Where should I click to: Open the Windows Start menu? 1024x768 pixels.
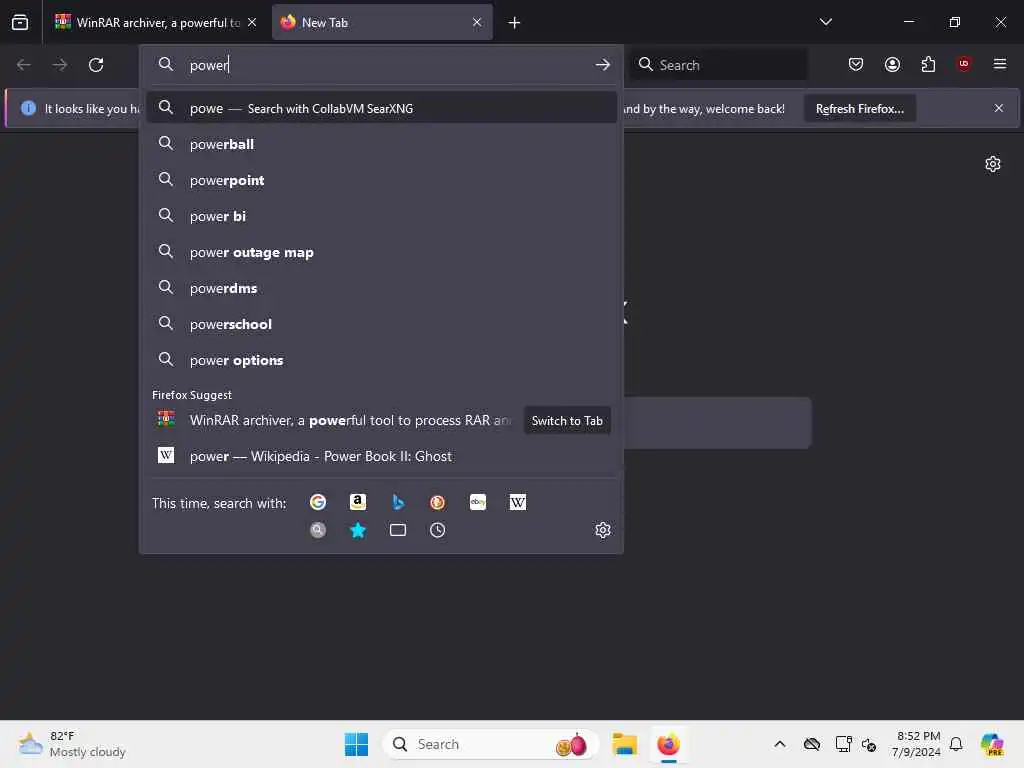[x=356, y=744]
